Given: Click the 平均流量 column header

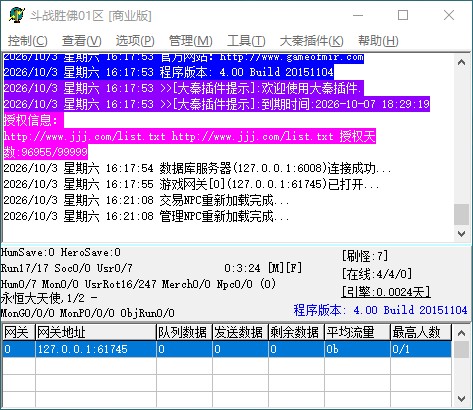Looking at the screenshot, I should point(357,332).
